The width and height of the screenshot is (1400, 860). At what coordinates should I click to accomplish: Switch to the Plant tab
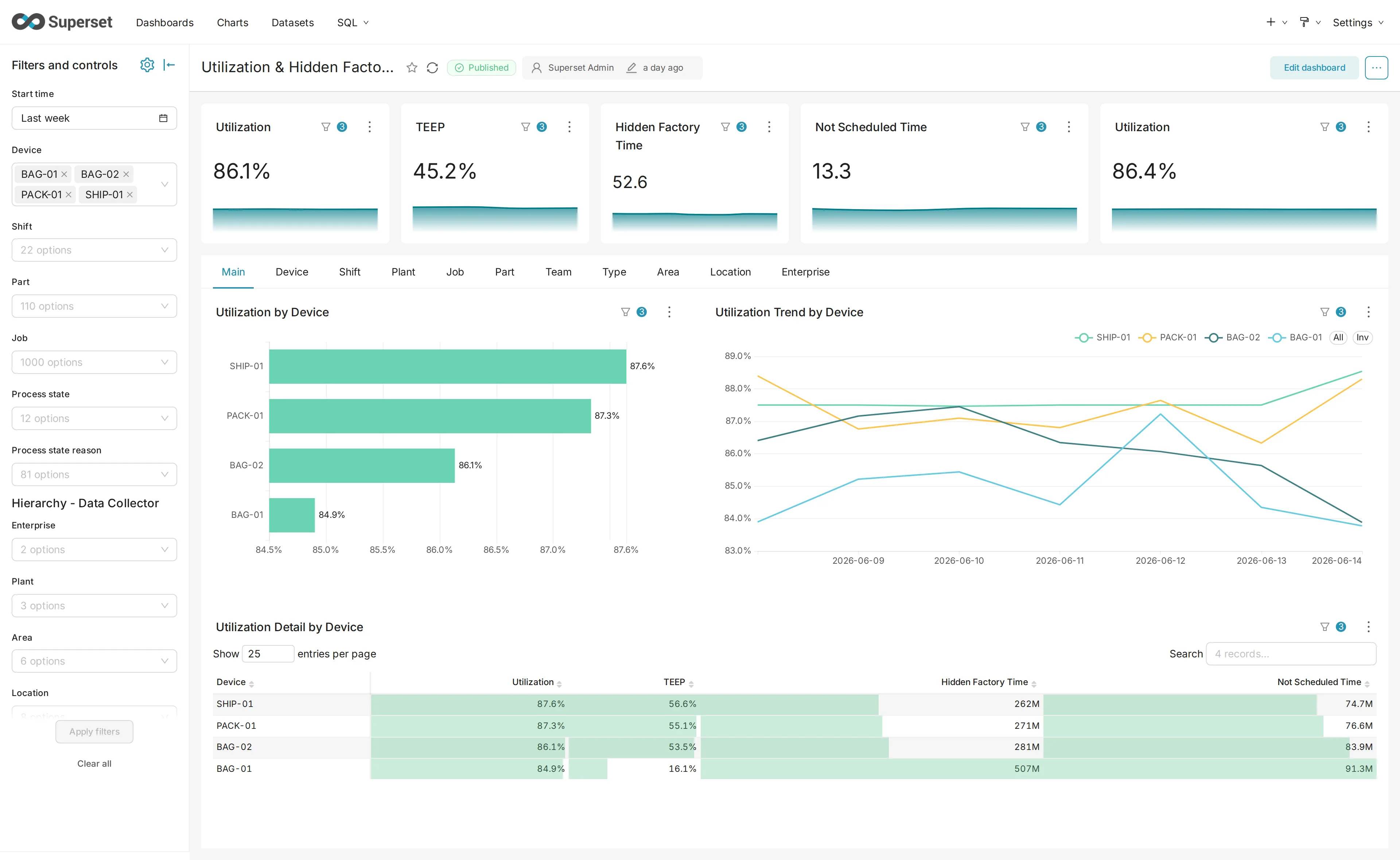(403, 272)
